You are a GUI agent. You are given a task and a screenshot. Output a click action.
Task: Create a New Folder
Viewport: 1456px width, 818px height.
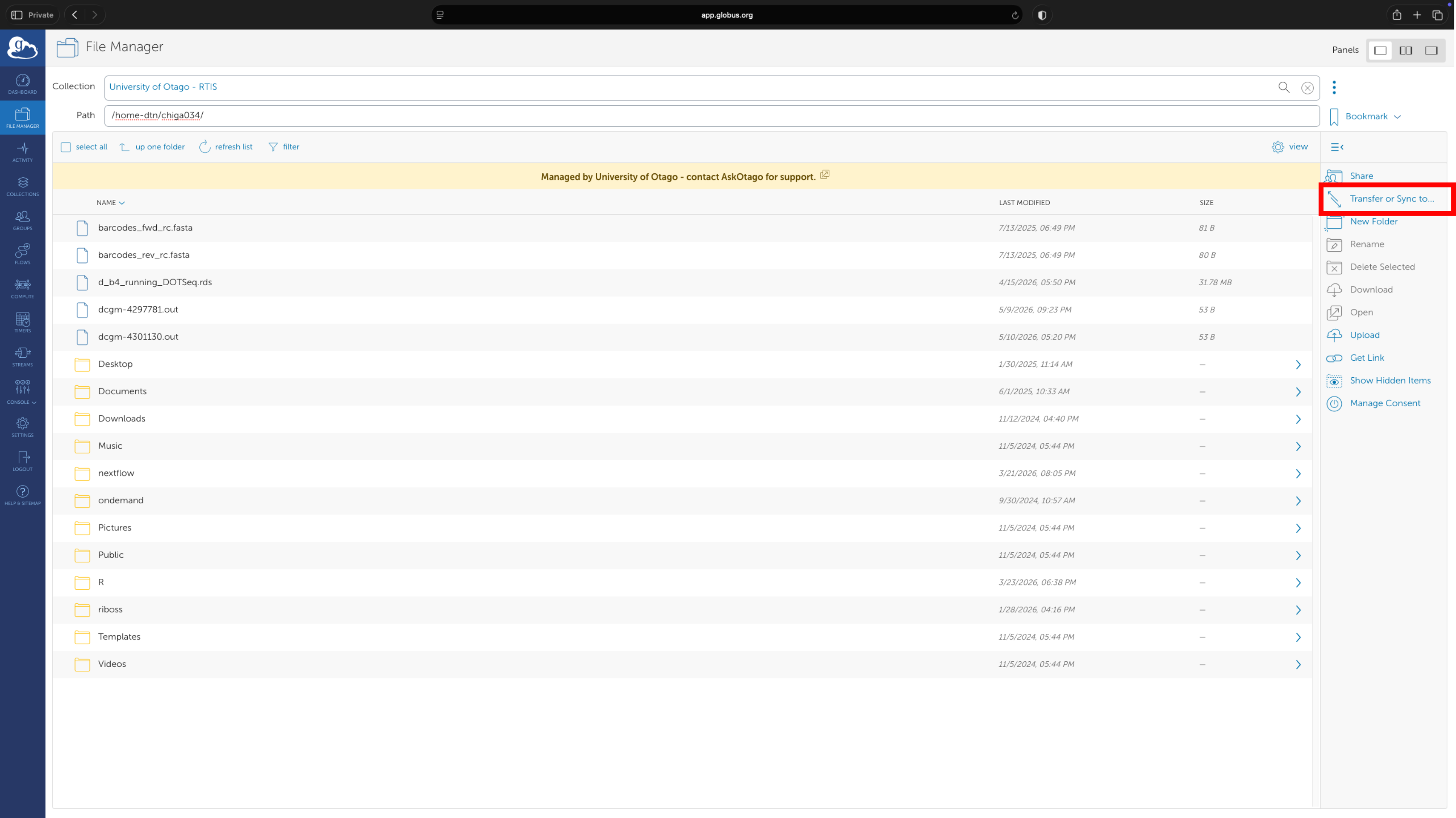(1373, 221)
